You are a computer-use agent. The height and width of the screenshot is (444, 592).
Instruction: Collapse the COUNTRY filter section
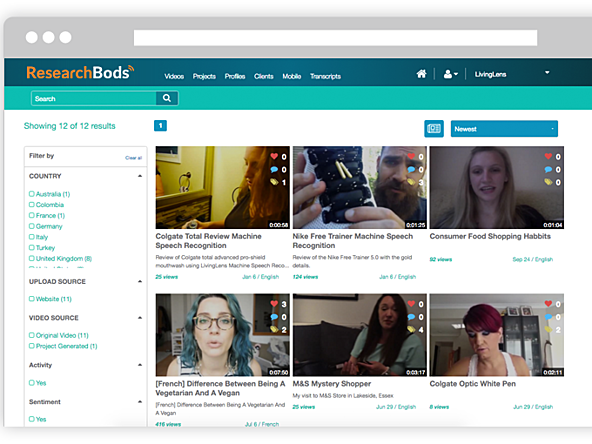[140, 176]
